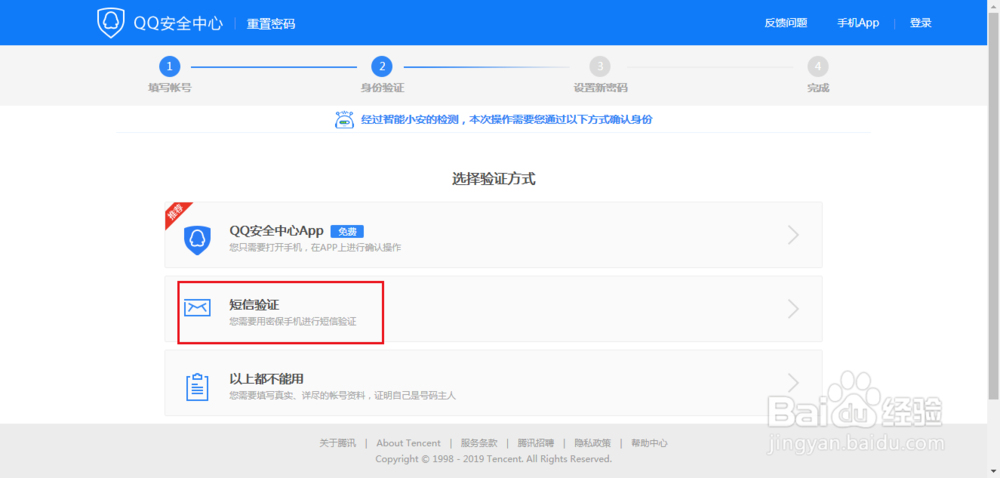Screen dimensions: 1000x478
Task: Open the 腾讯招聘 footer link
Action: (536, 443)
